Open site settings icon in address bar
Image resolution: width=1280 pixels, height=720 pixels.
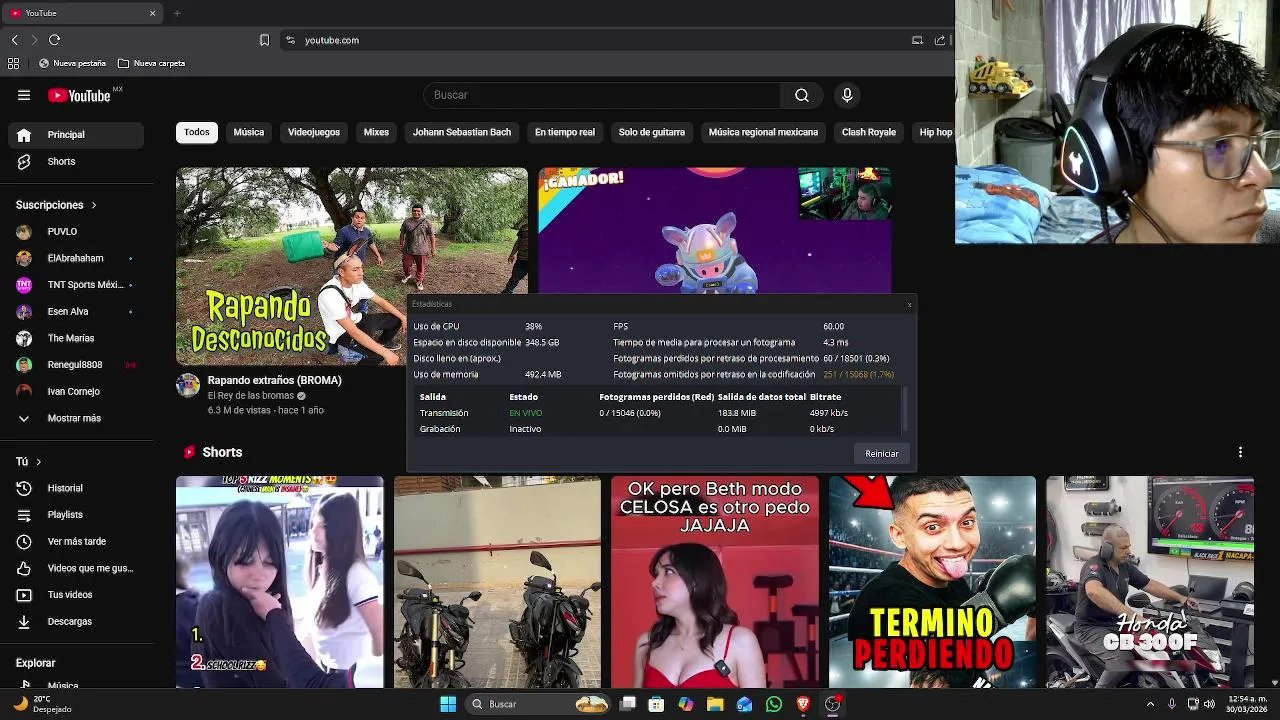(x=290, y=40)
